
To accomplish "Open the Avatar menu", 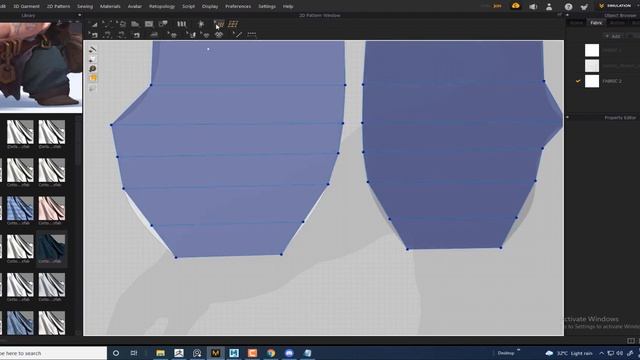I will [134, 6].
